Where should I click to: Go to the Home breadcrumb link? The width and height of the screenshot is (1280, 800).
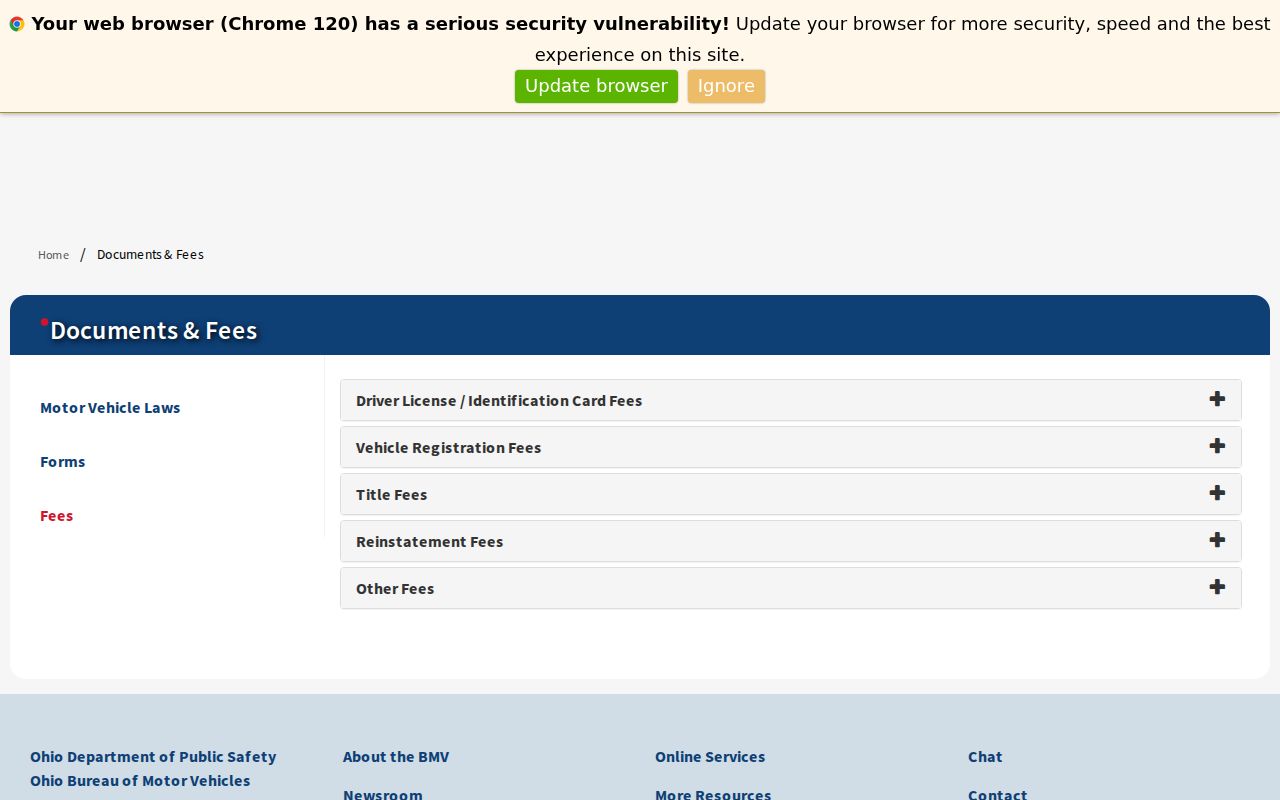(53, 255)
